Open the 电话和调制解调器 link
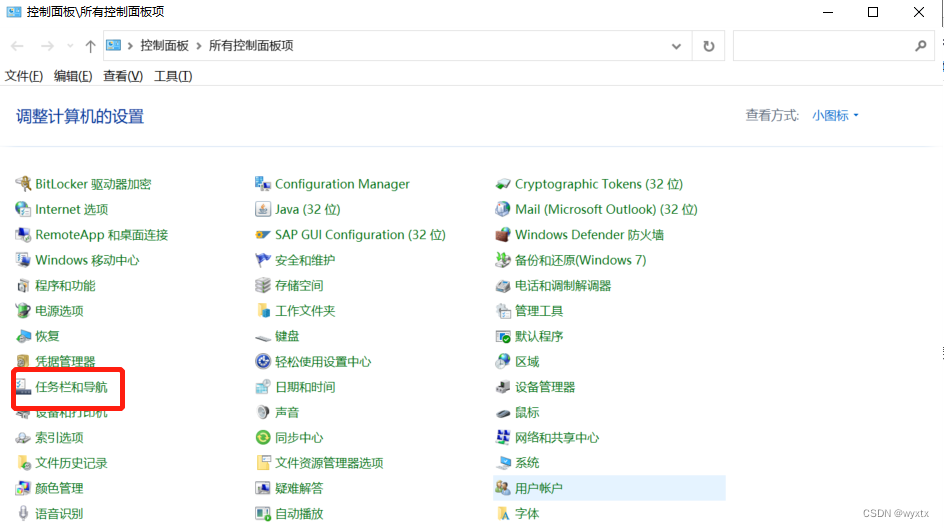The width and height of the screenshot is (944, 528). (563, 285)
